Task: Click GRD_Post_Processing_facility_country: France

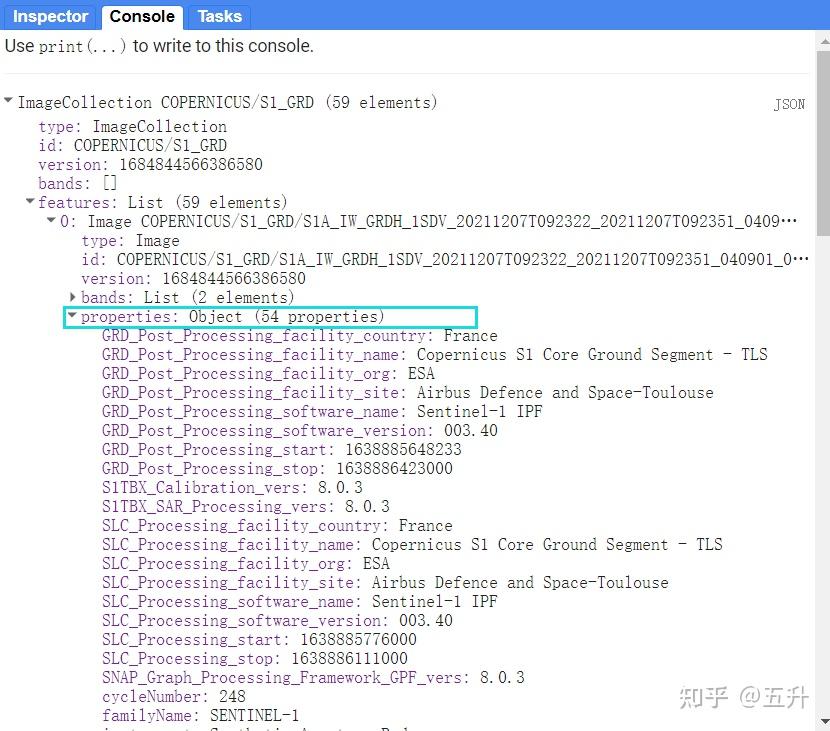Action: [300, 336]
